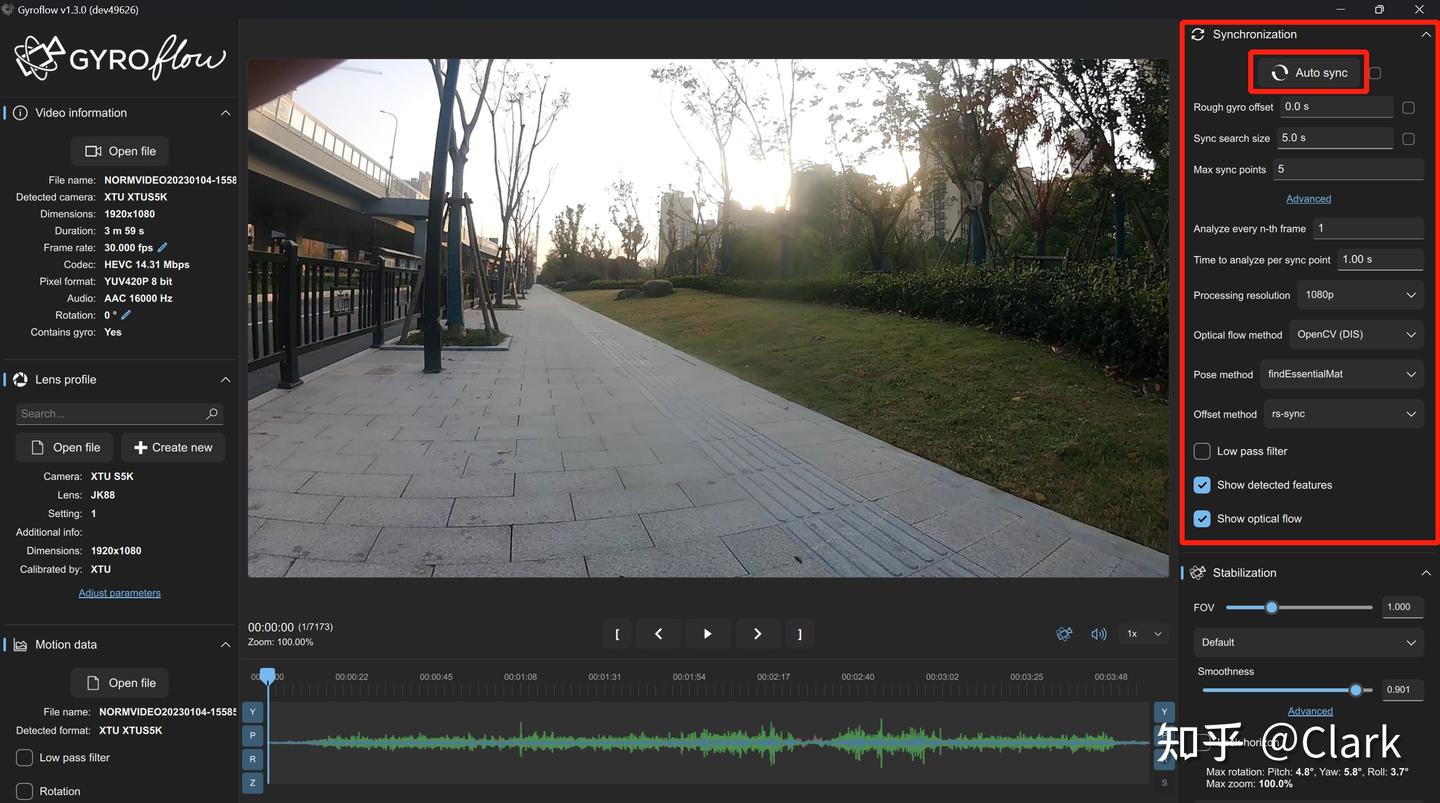The height and width of the screenshot is (803, 1440).
Task: Uncheck Show detected features
Action: tap(1202, 485)
